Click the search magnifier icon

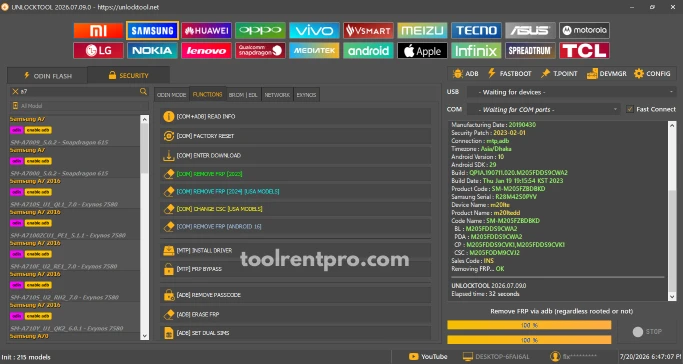[143, 91]
